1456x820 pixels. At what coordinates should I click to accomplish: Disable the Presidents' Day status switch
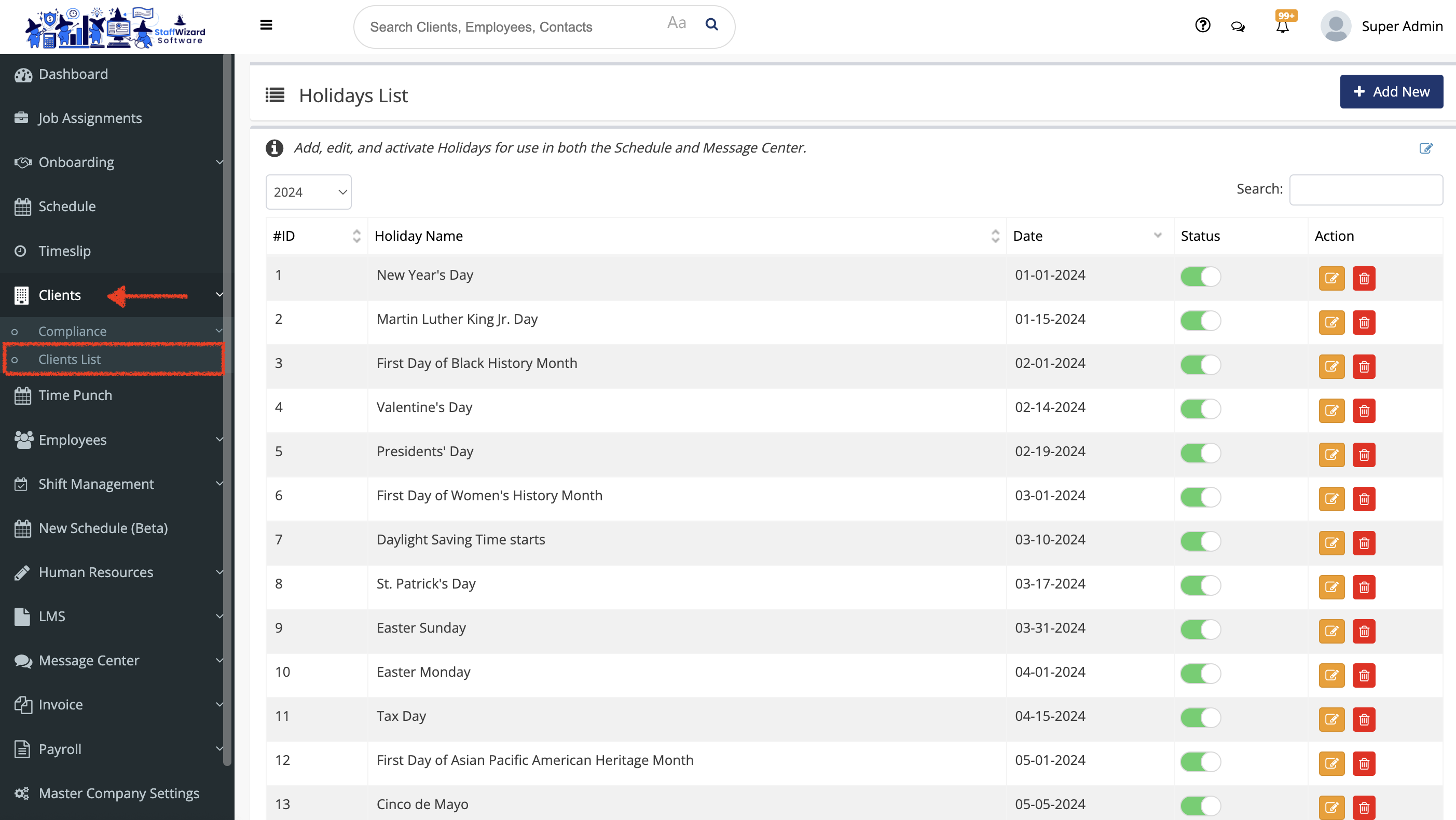pyautogui.click(x=1200, y=453)
